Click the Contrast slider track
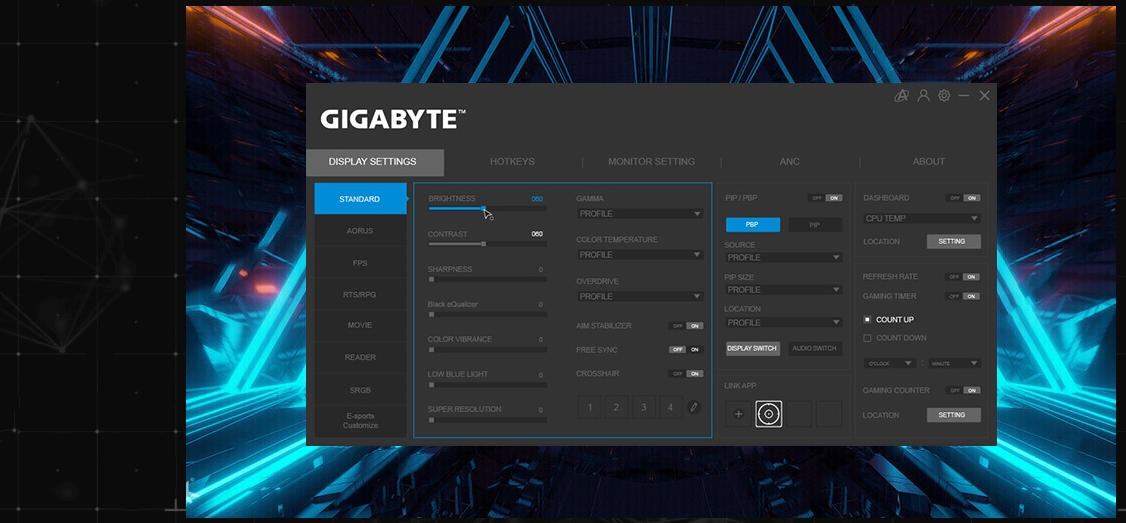 pos(487,244)
